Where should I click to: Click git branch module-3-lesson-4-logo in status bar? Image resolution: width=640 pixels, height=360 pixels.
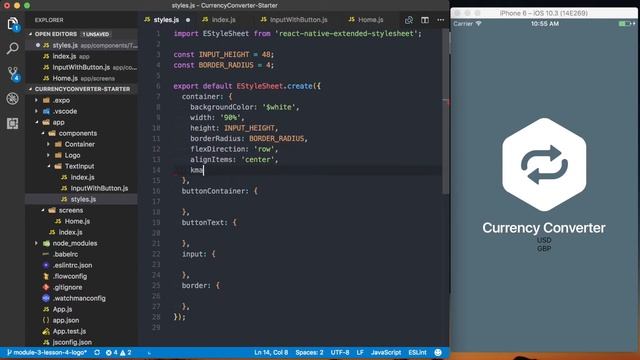47,352
